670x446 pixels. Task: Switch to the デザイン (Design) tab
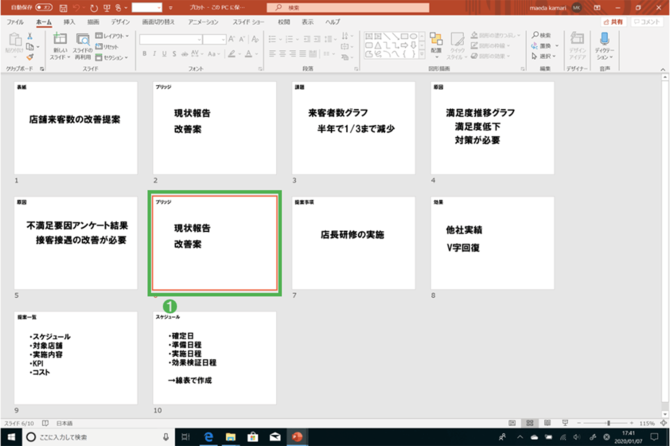[120, 22]
